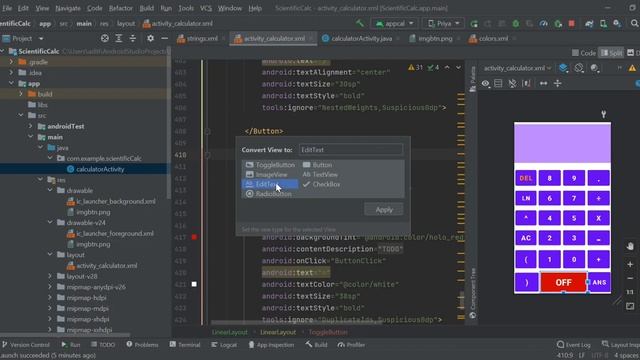Open the VCS menu
This screenshot has height=360, width=640.
coord(206,8)
